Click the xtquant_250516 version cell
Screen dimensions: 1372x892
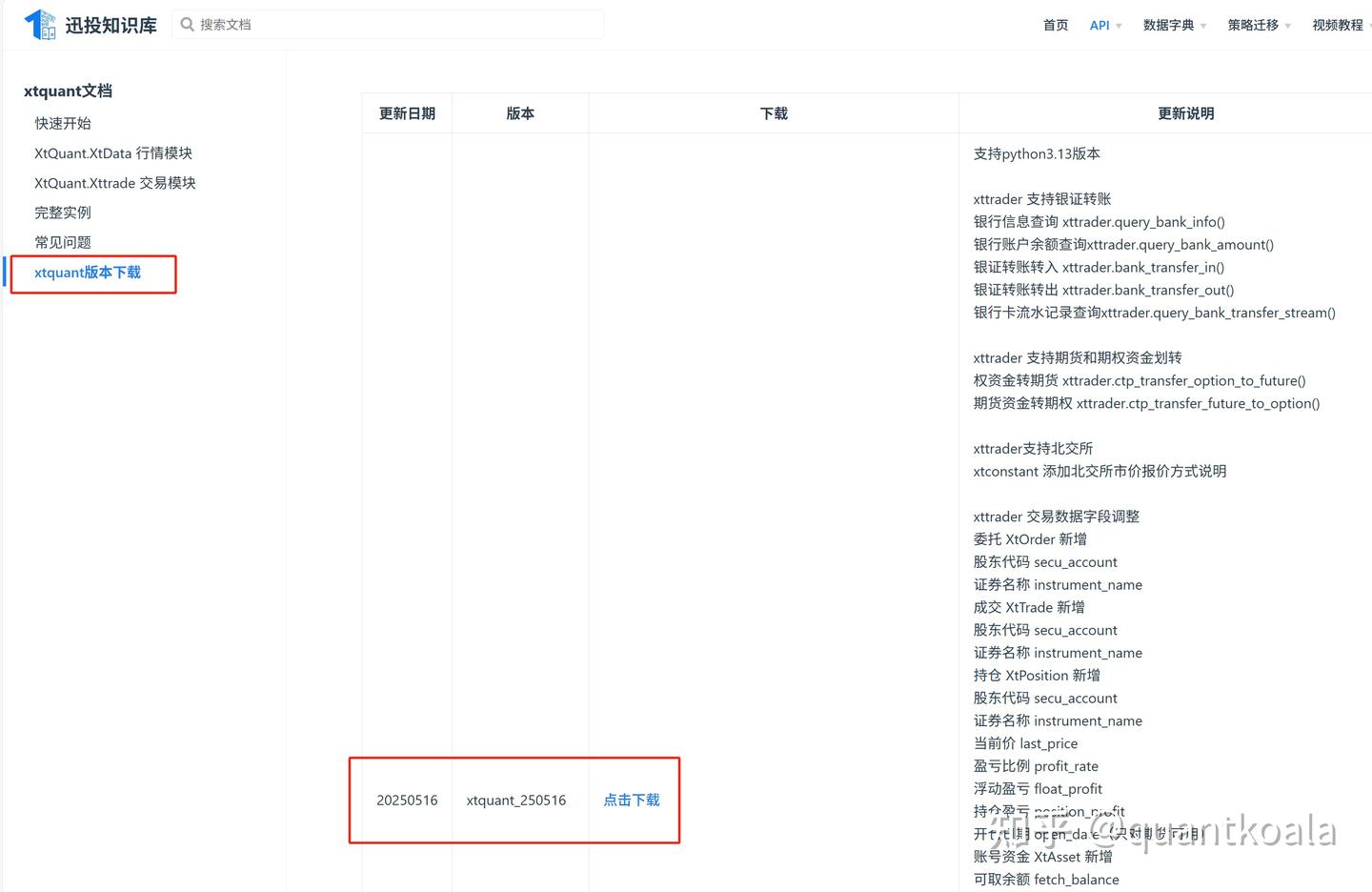point(516,801)
